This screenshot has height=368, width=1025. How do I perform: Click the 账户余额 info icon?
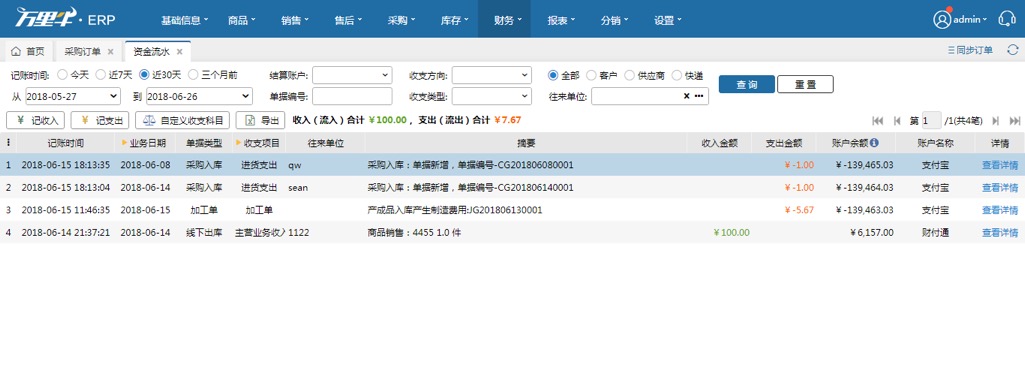874,142
